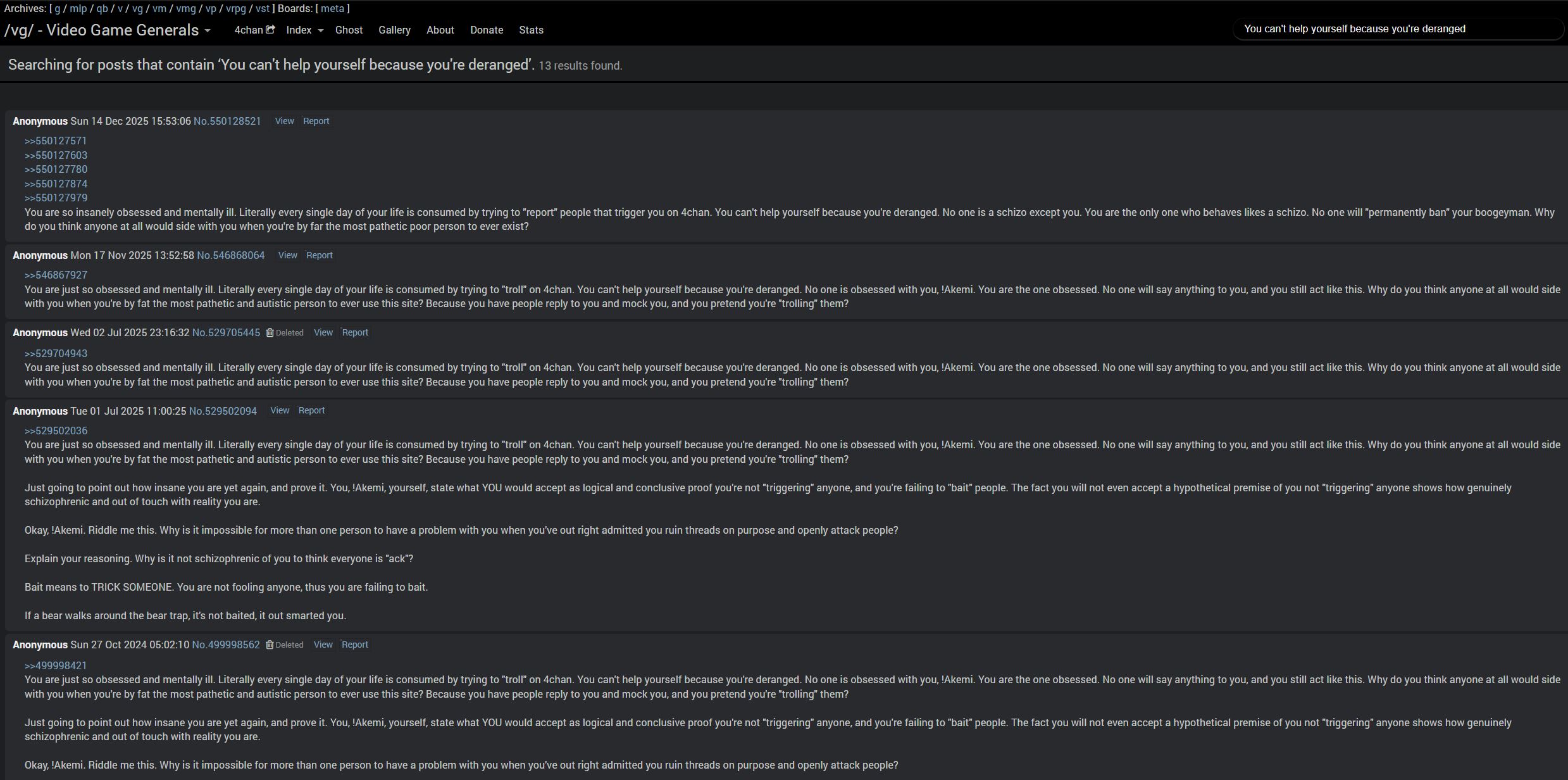Screen dimensions: 1568x780
Task: Click the About nav link
Action: (x=440, y=30)
